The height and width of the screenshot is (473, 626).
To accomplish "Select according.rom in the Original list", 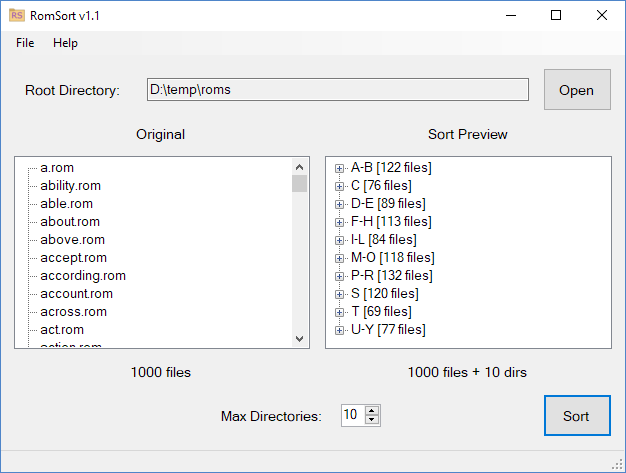I will (83, 276).
